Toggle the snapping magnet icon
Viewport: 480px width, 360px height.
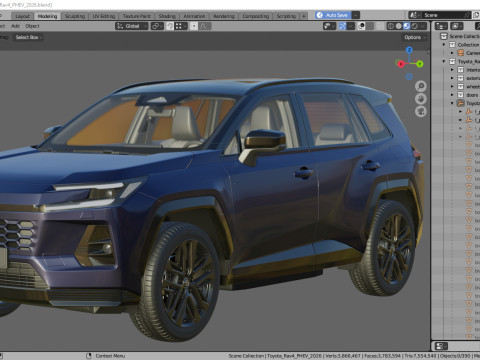coord(170,26)
